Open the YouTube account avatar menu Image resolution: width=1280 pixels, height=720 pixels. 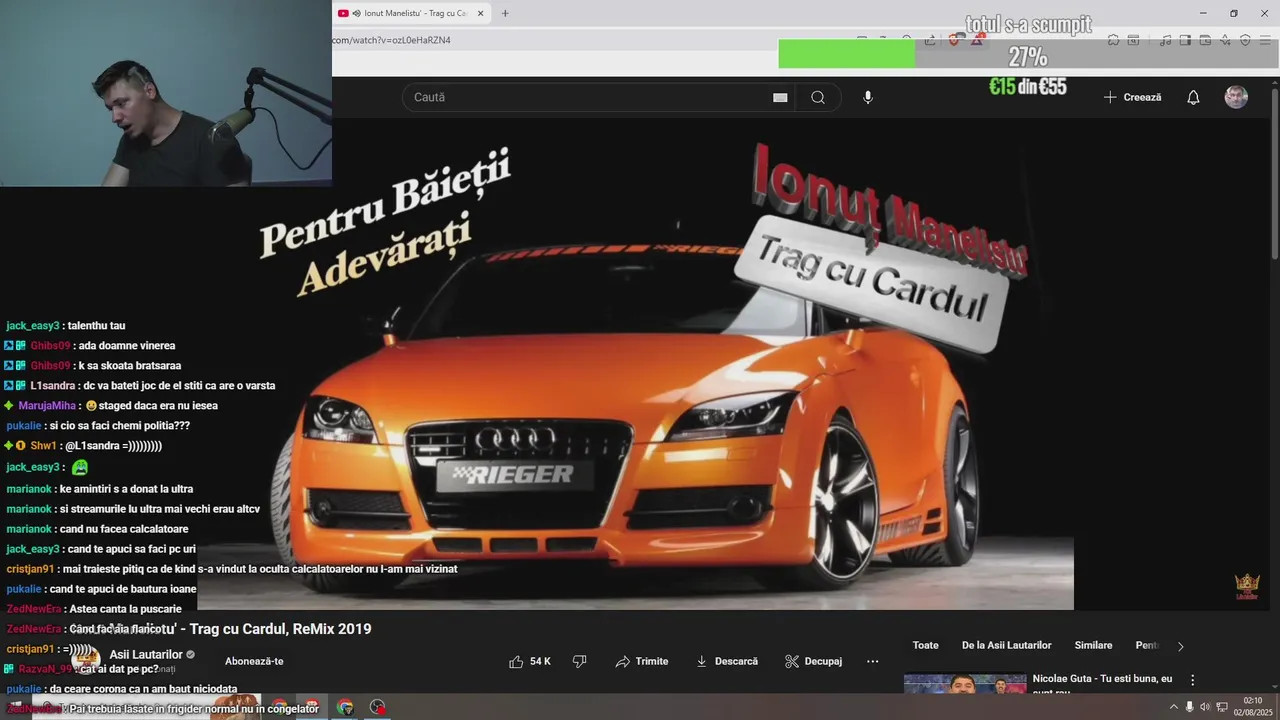1236,97
